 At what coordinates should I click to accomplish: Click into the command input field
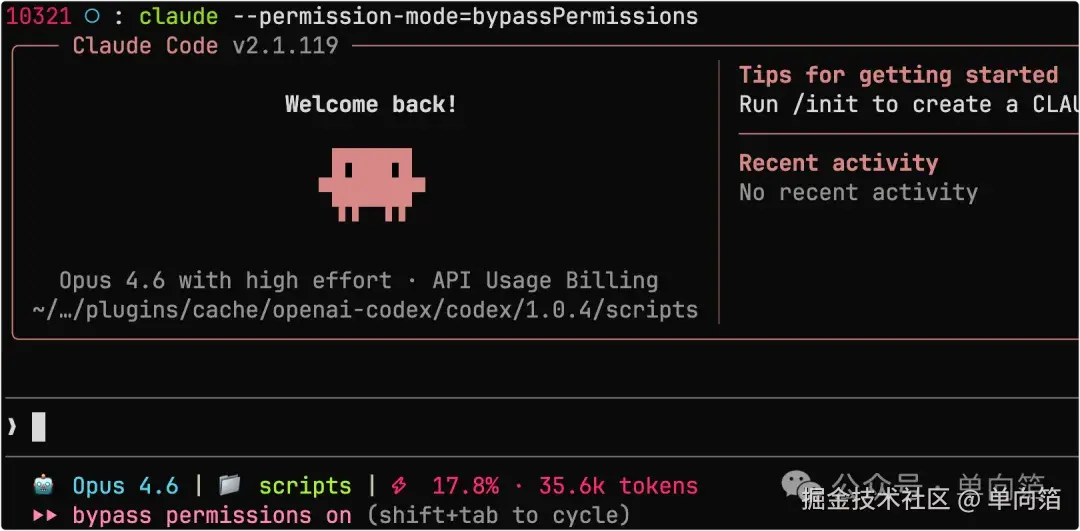(x=540, y=427)
